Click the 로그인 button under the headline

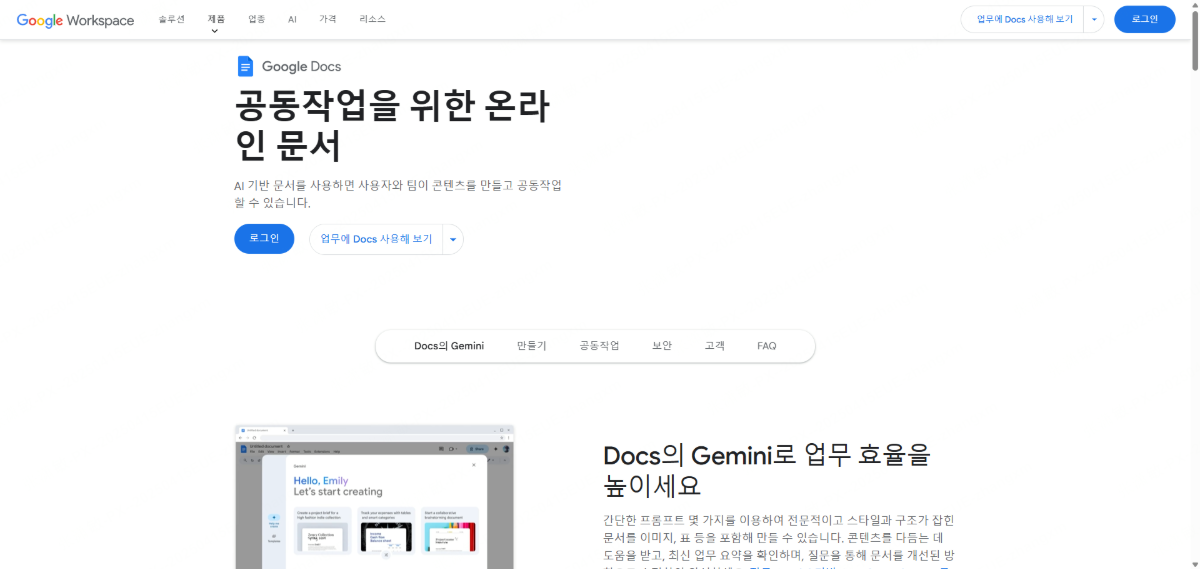click(264, 239)
